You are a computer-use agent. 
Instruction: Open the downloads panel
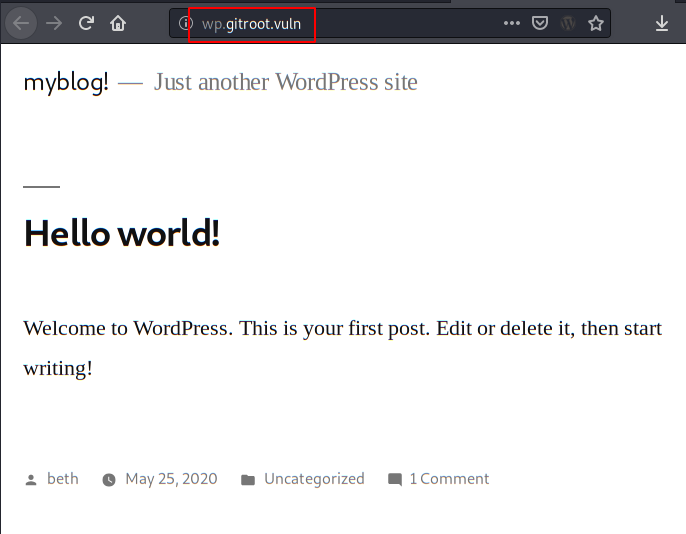pos(662,23)
